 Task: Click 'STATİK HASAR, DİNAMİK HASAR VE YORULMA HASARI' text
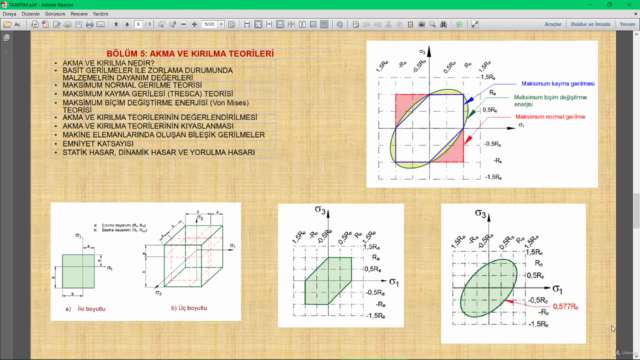pos(159,153)
